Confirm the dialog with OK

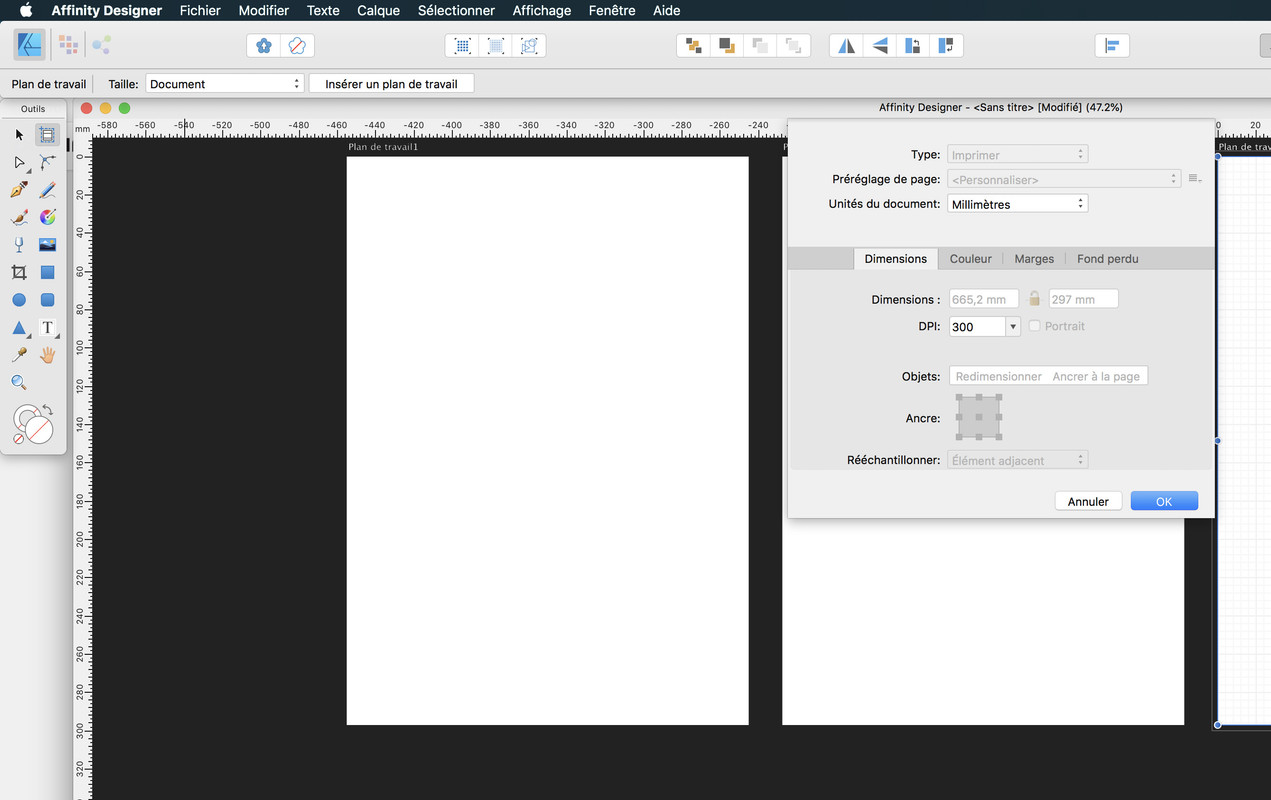click(1164, 501)
